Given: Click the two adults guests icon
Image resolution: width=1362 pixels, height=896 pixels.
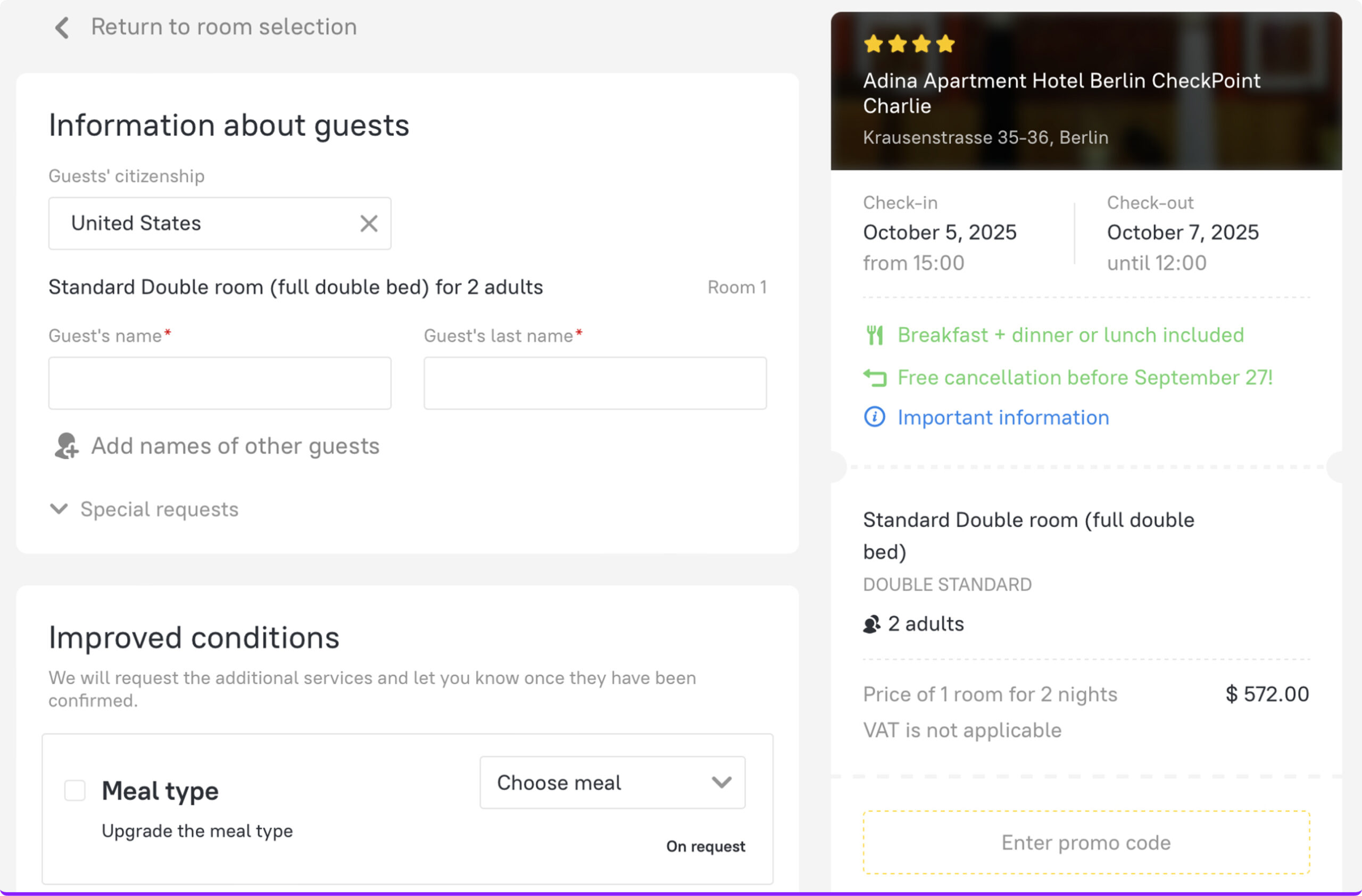Looking at the screenshot, I should point(871,624).
